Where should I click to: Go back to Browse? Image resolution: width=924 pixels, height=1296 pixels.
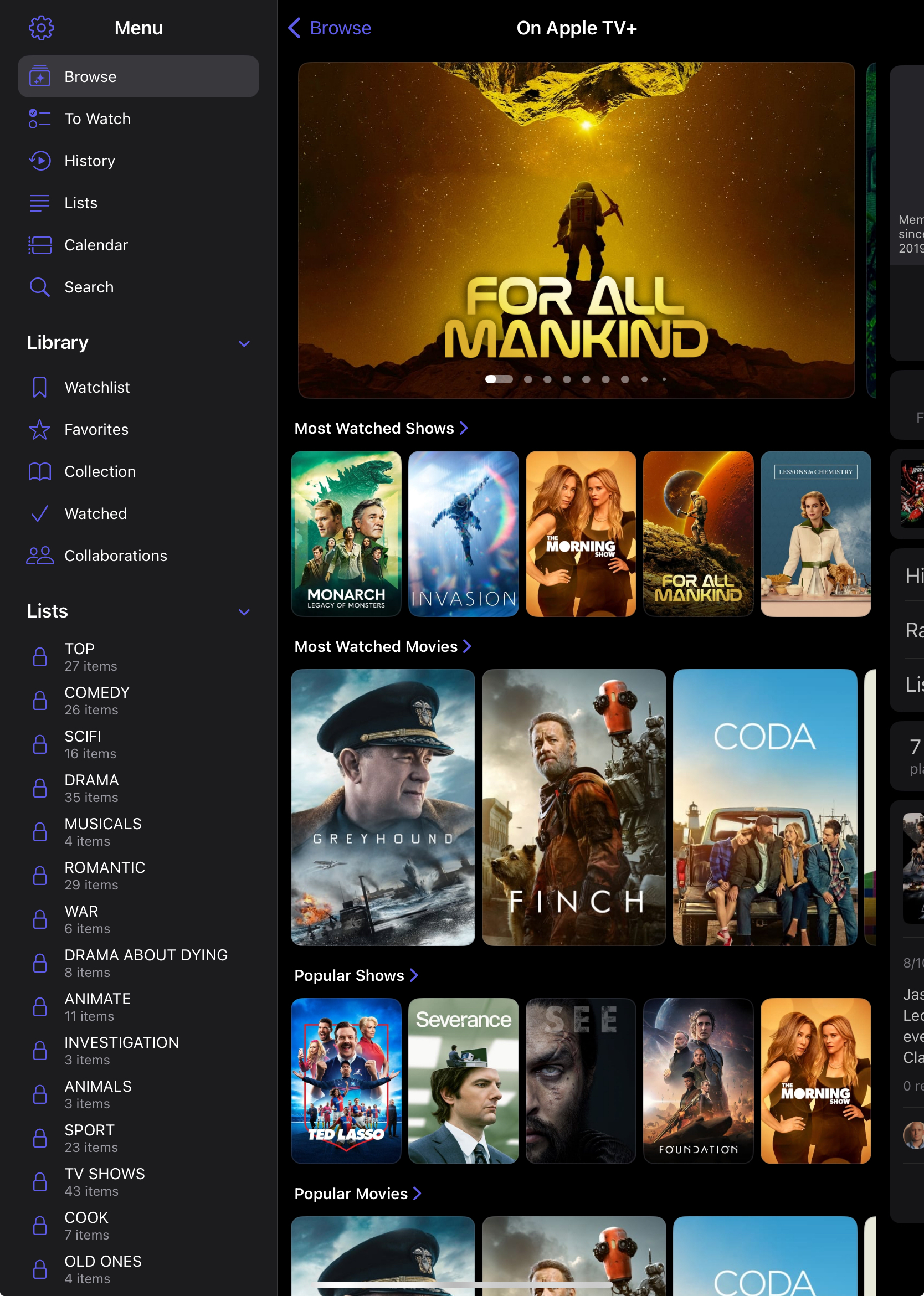[330, 28]
